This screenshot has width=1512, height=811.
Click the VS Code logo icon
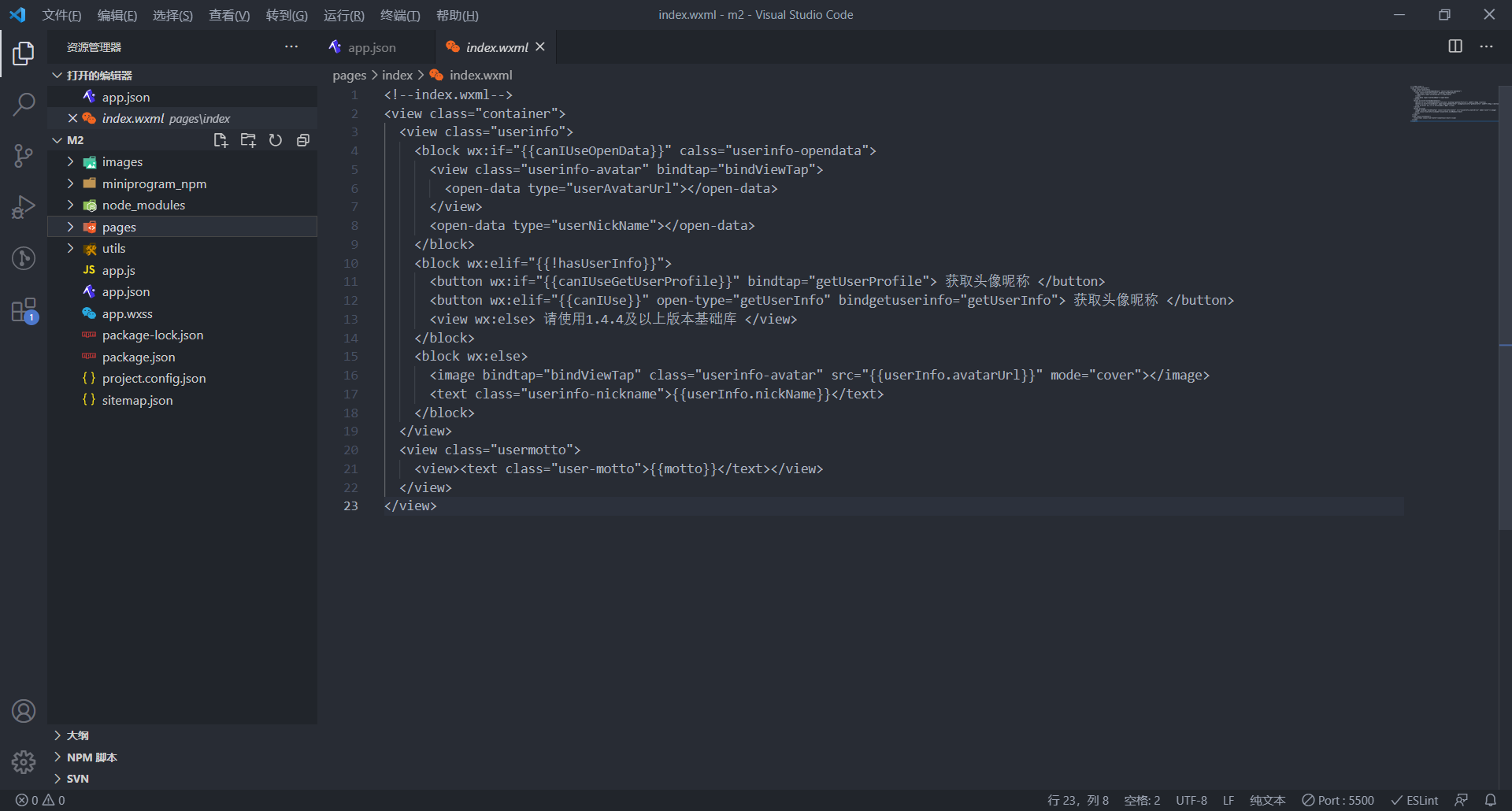click(17, 15)
